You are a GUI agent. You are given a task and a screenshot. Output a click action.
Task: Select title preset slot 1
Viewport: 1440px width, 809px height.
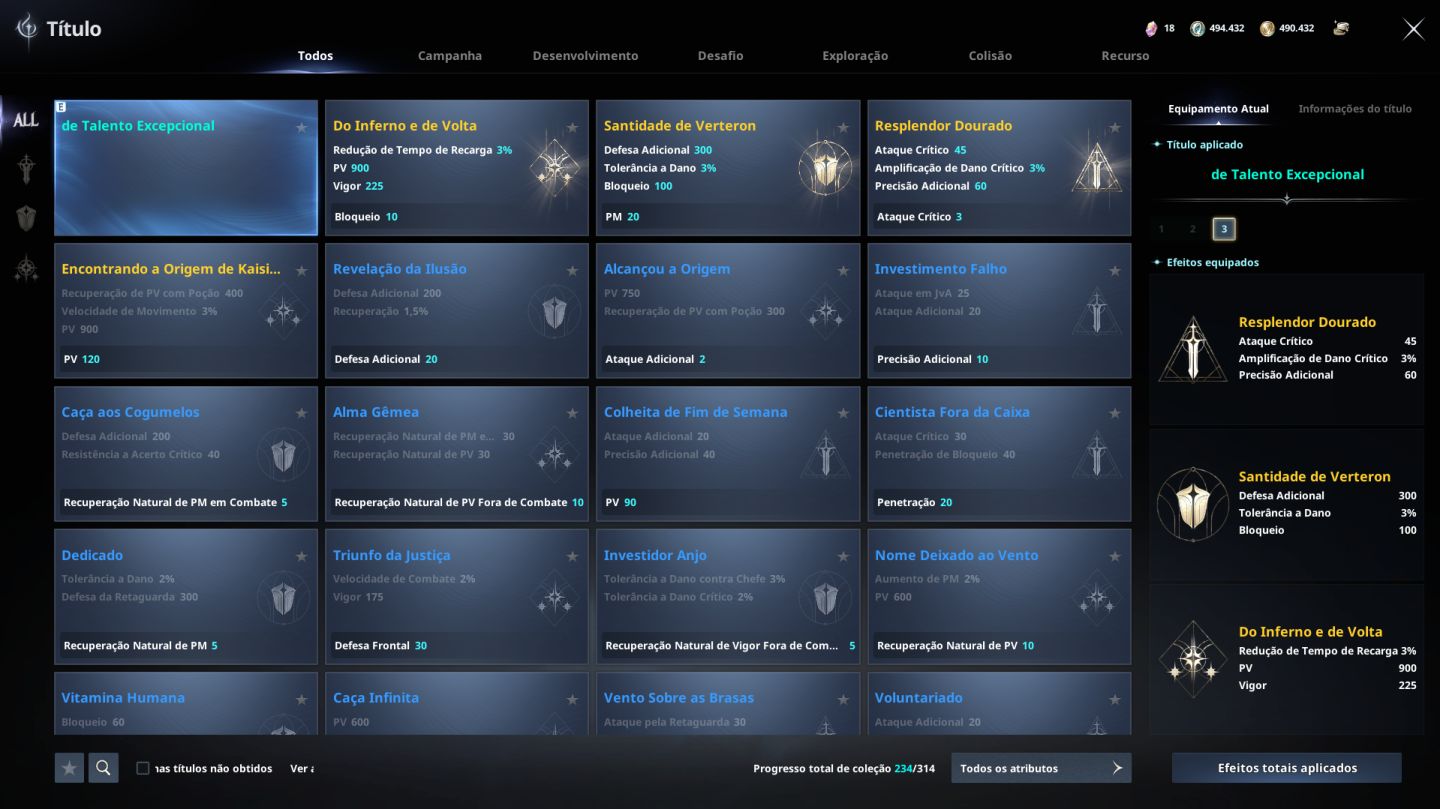click(1161, 229)
